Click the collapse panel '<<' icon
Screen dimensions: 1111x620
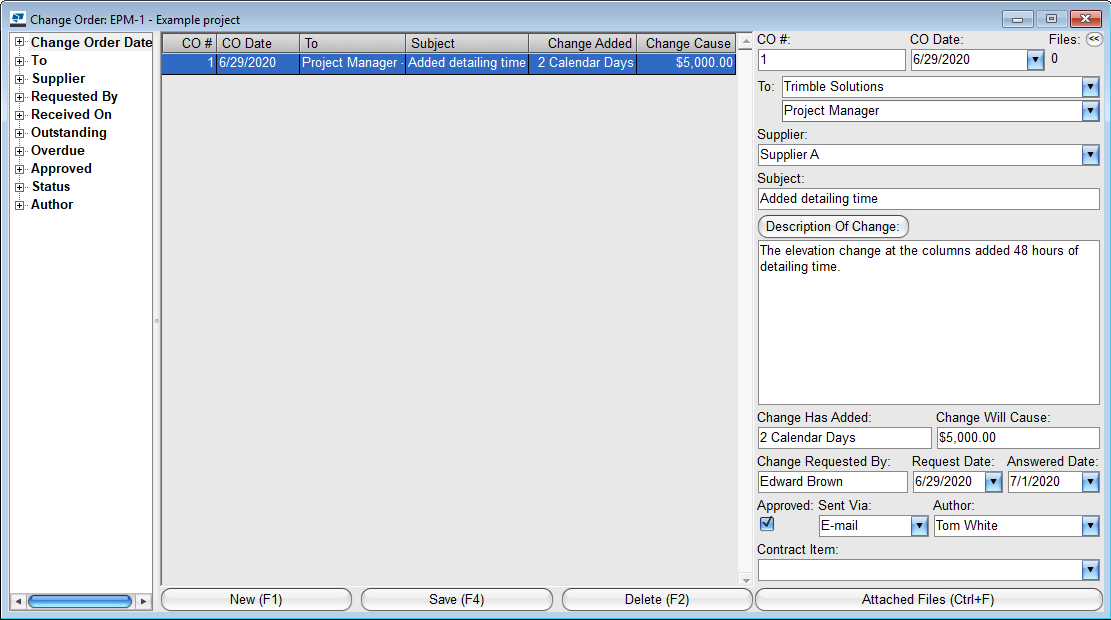click(x=1094, y=39)
